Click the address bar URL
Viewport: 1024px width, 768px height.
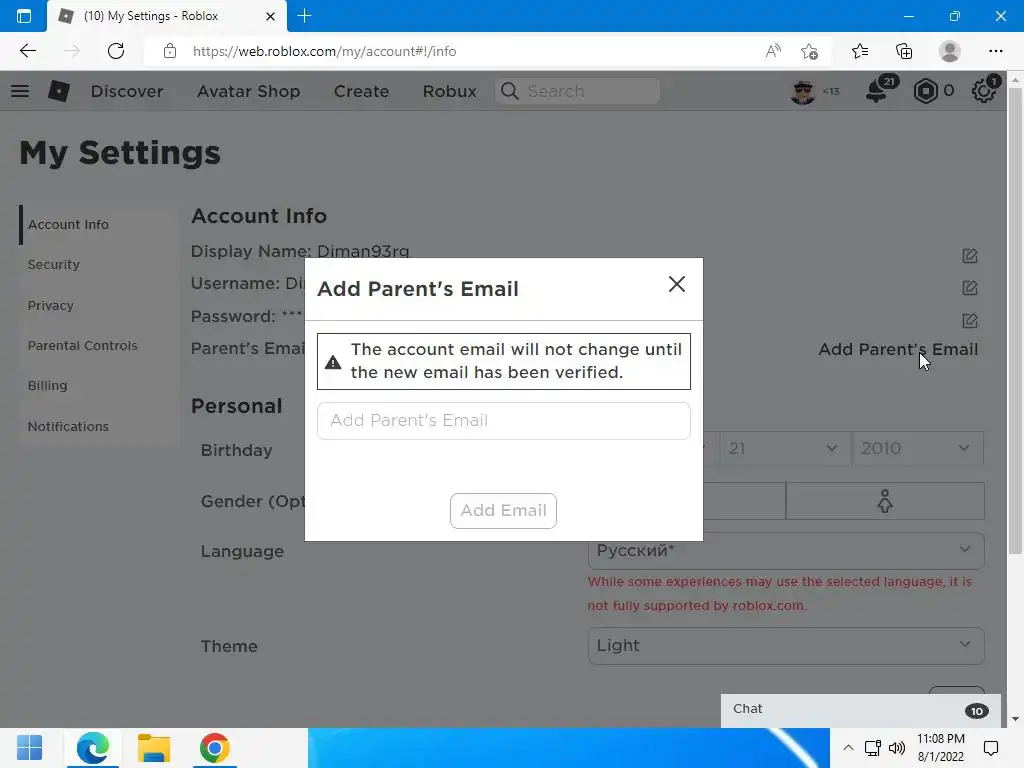coord(325,51)
